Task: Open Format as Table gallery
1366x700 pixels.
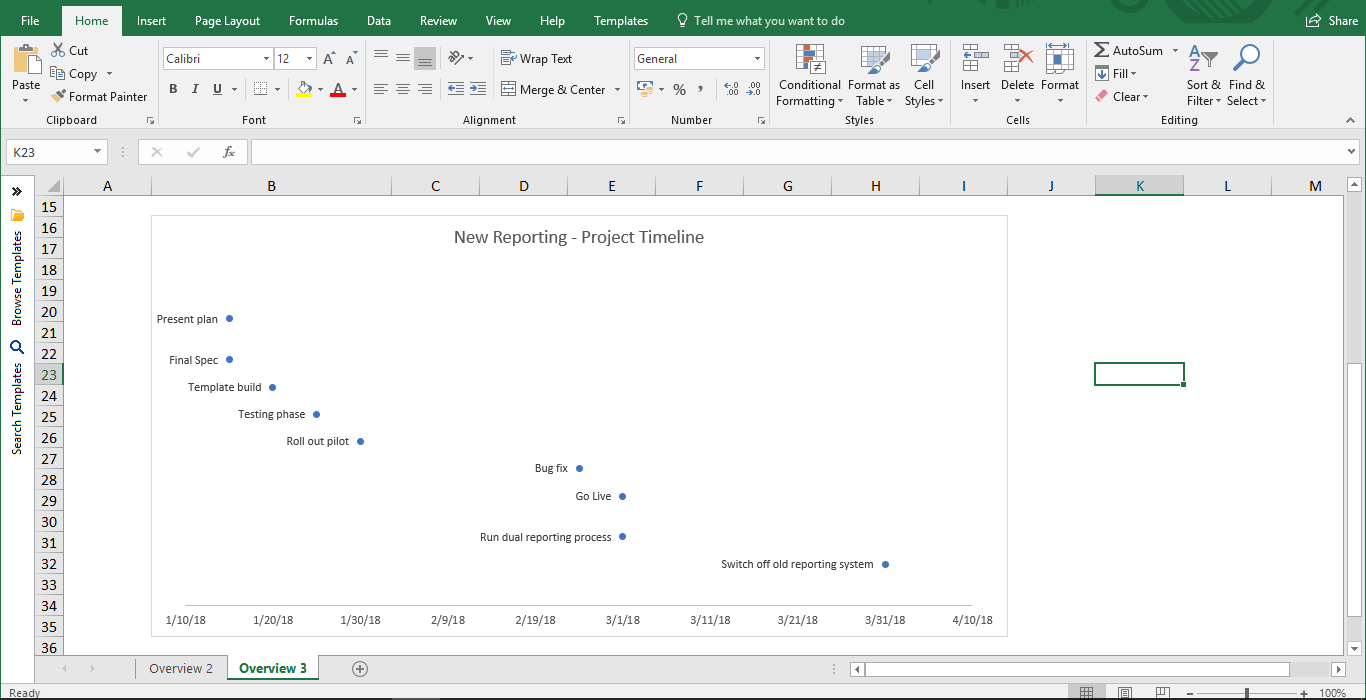Action: tap(874, 76)
